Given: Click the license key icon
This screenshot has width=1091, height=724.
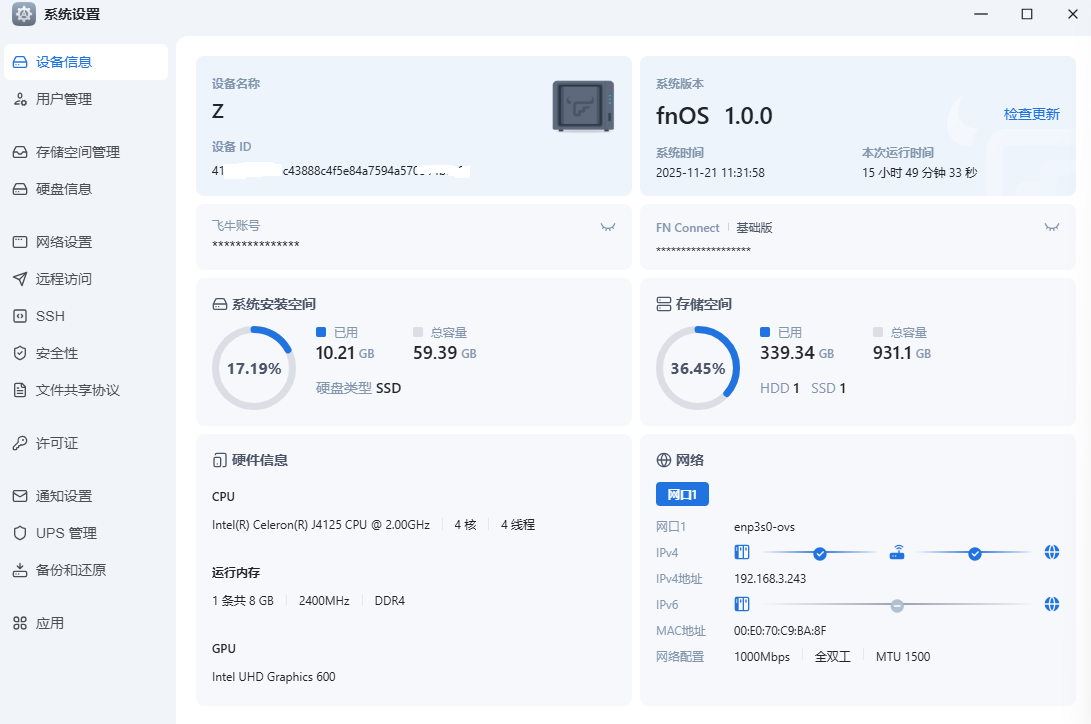Looking at the screenshot, I should (x=20, y=443).
